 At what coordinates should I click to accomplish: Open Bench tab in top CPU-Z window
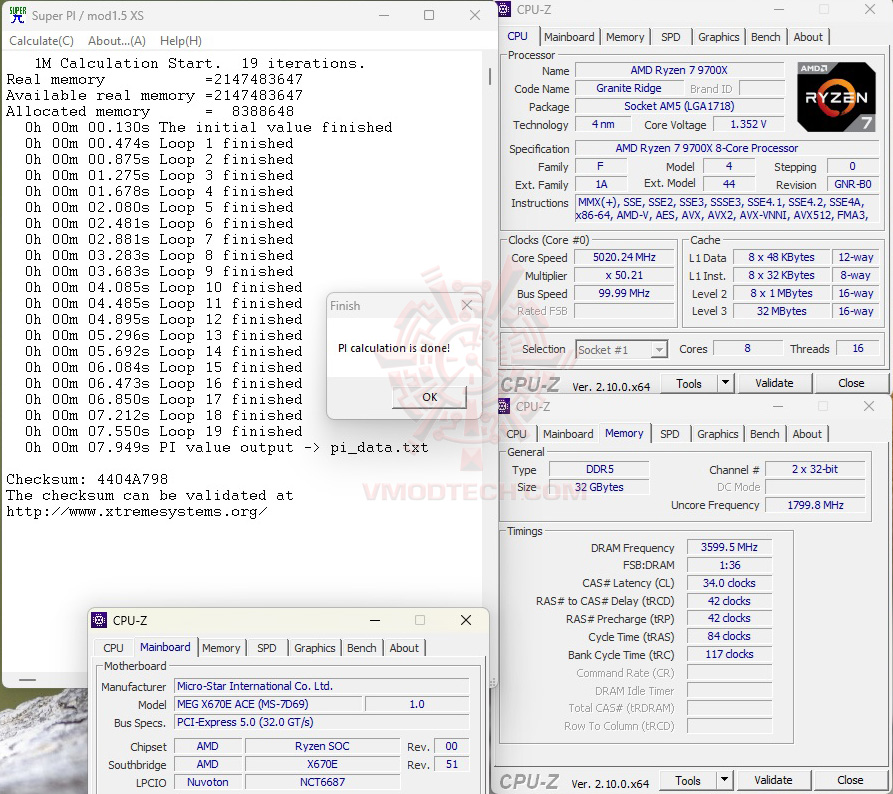click(x=765, y=37)
